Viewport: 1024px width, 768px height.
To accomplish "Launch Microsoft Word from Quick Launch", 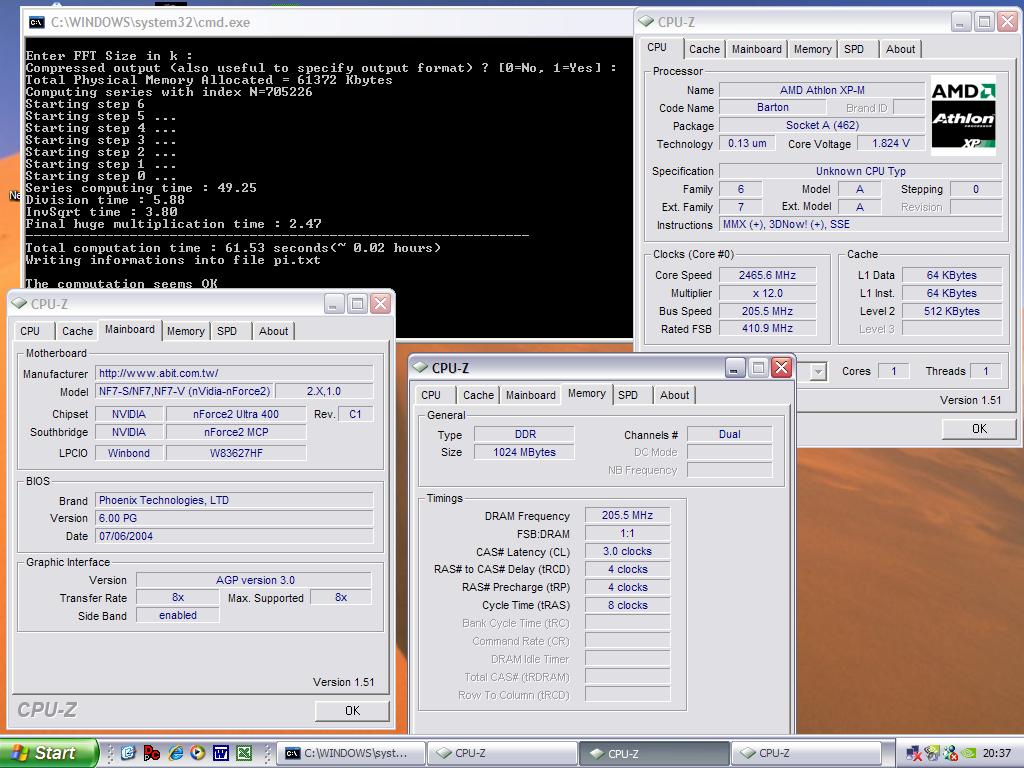I will [221, 753].
